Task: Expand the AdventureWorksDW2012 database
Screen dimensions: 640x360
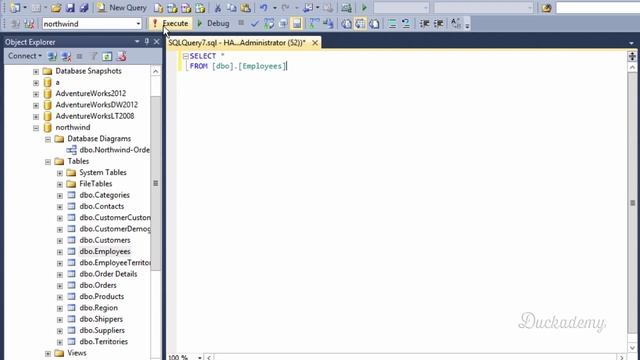Action: pos(36,105)
